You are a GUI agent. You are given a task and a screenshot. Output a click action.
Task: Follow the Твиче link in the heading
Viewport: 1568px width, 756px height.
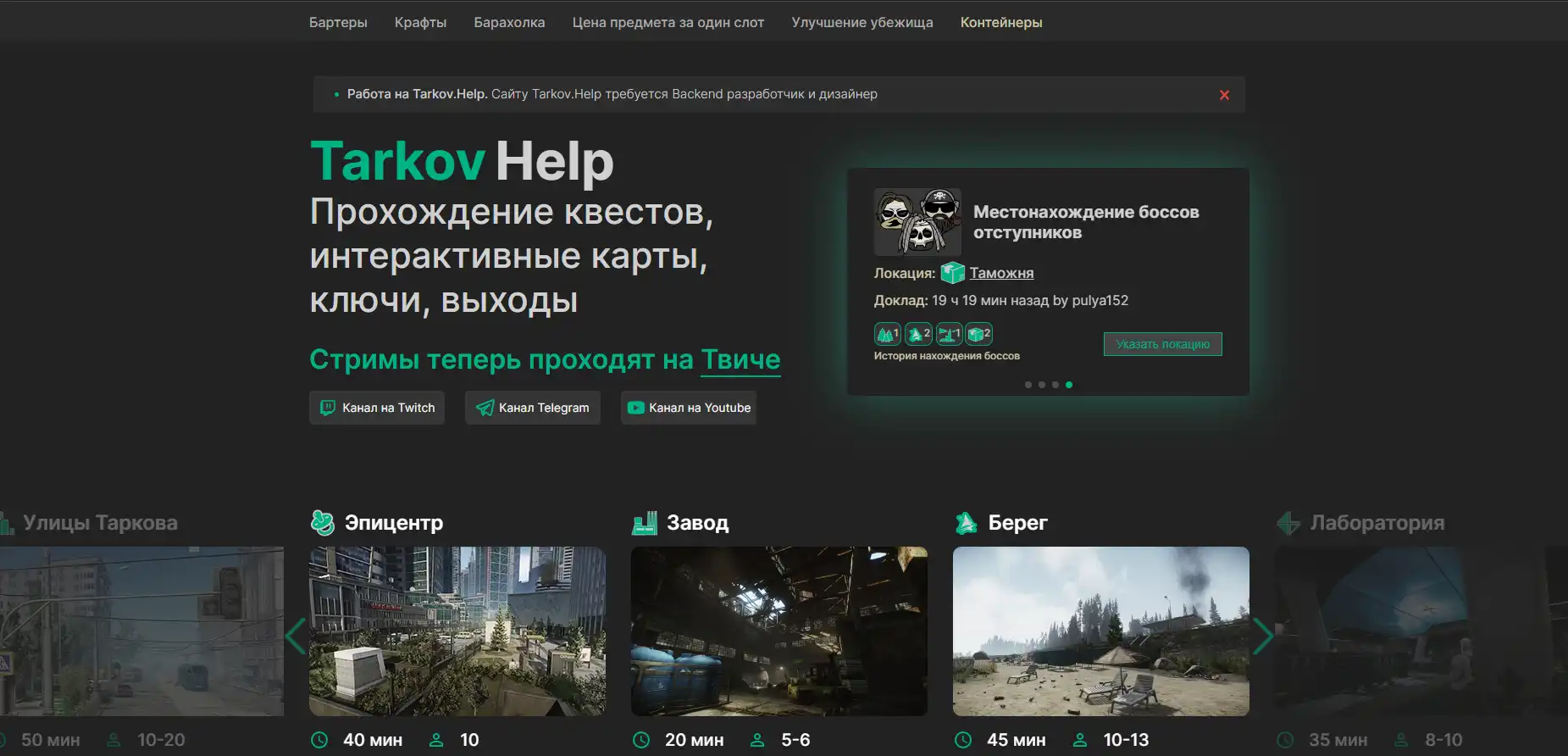740,359
